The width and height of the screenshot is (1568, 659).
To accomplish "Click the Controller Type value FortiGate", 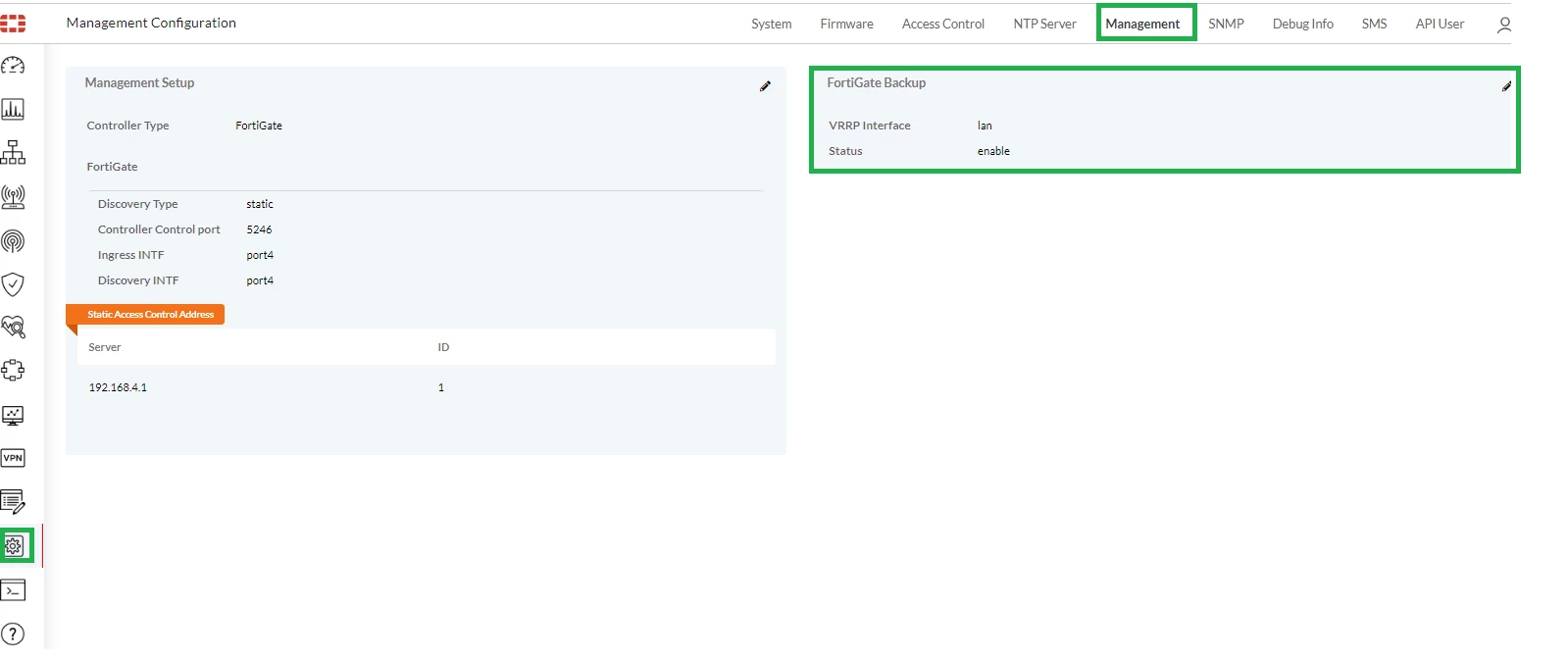I will [259, 126].
